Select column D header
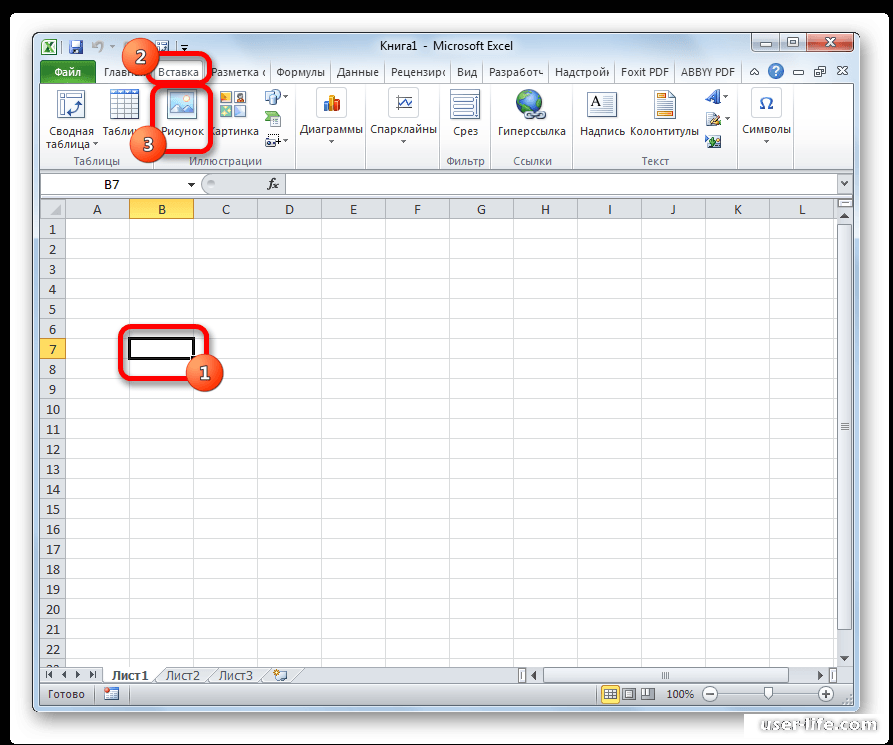The image size is (893, 745). (x=289, y=210)
